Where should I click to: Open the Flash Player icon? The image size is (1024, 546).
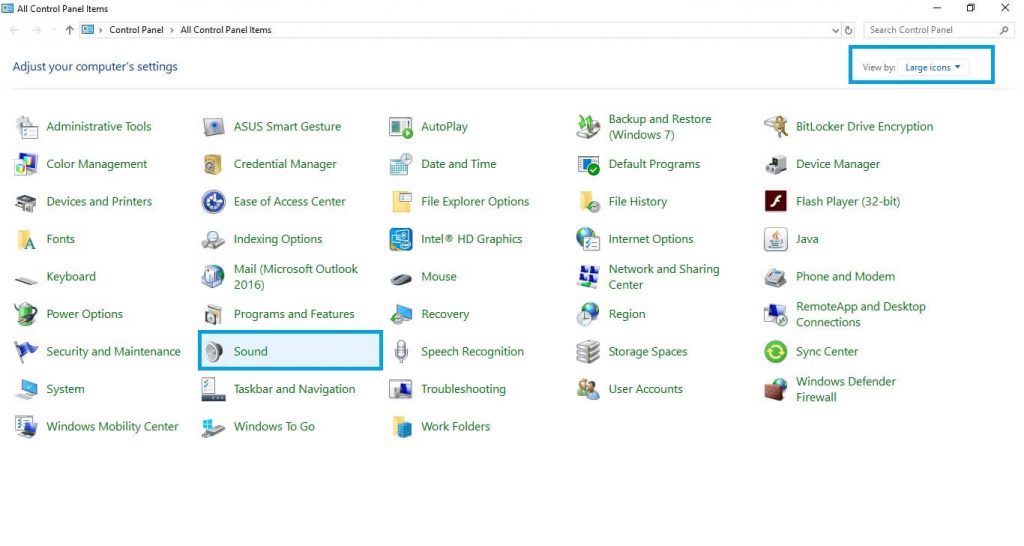[776, 202]
